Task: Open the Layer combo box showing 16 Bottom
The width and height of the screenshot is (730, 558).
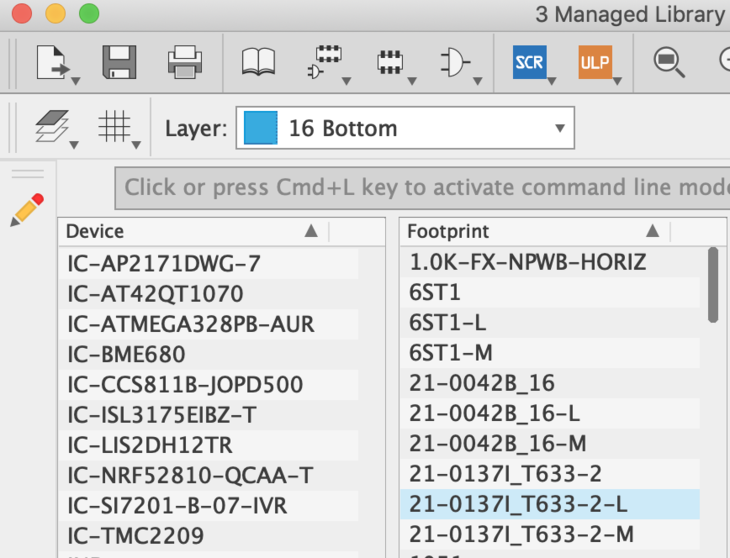Action: coord(405,128)
